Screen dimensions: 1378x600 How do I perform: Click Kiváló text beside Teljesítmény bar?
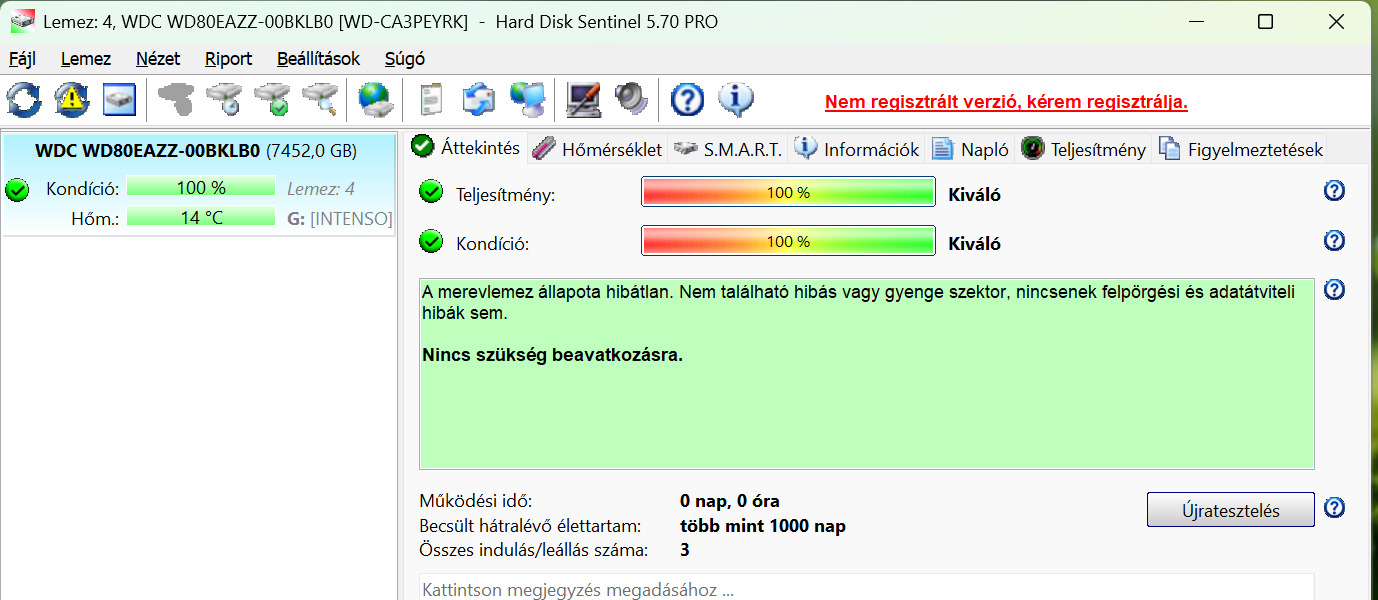tap(974, 195)
